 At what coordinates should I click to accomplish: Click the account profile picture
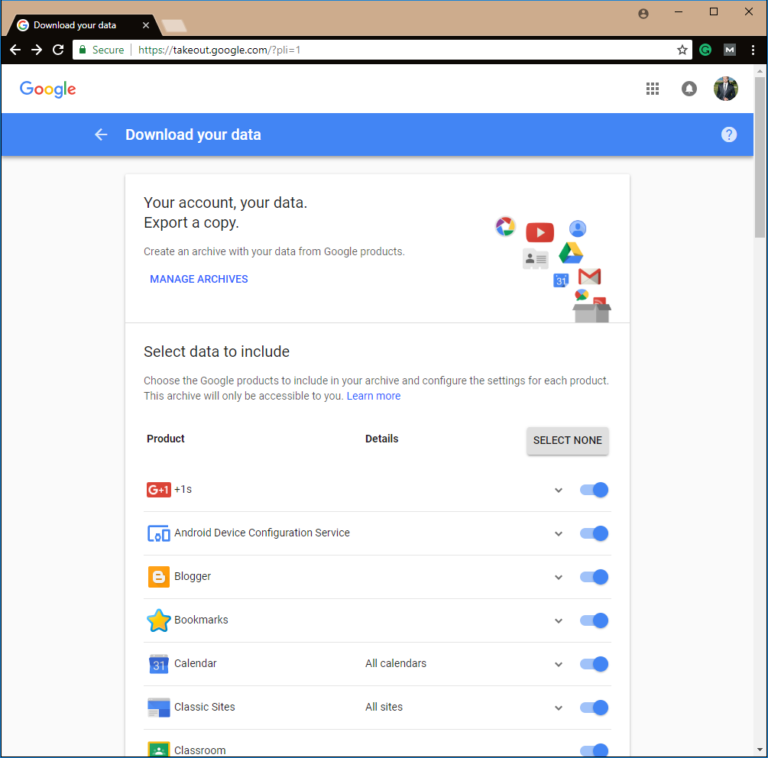[x=725, y=89]
